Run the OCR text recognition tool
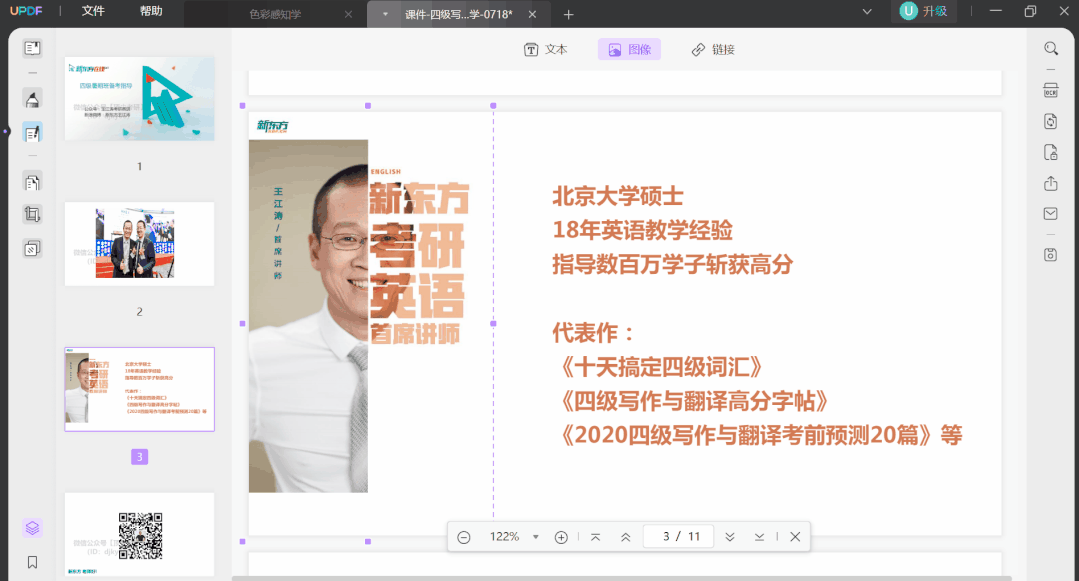1079x581 pixels. [1051, 90]
